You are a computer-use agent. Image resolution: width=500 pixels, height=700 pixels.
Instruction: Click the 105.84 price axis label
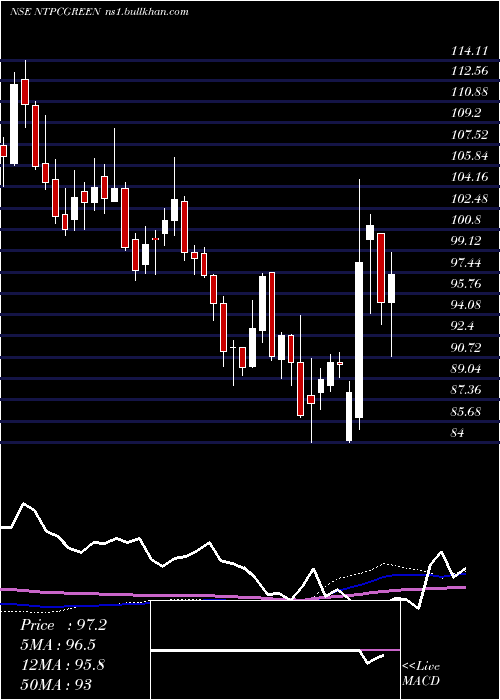coord(469,156)
